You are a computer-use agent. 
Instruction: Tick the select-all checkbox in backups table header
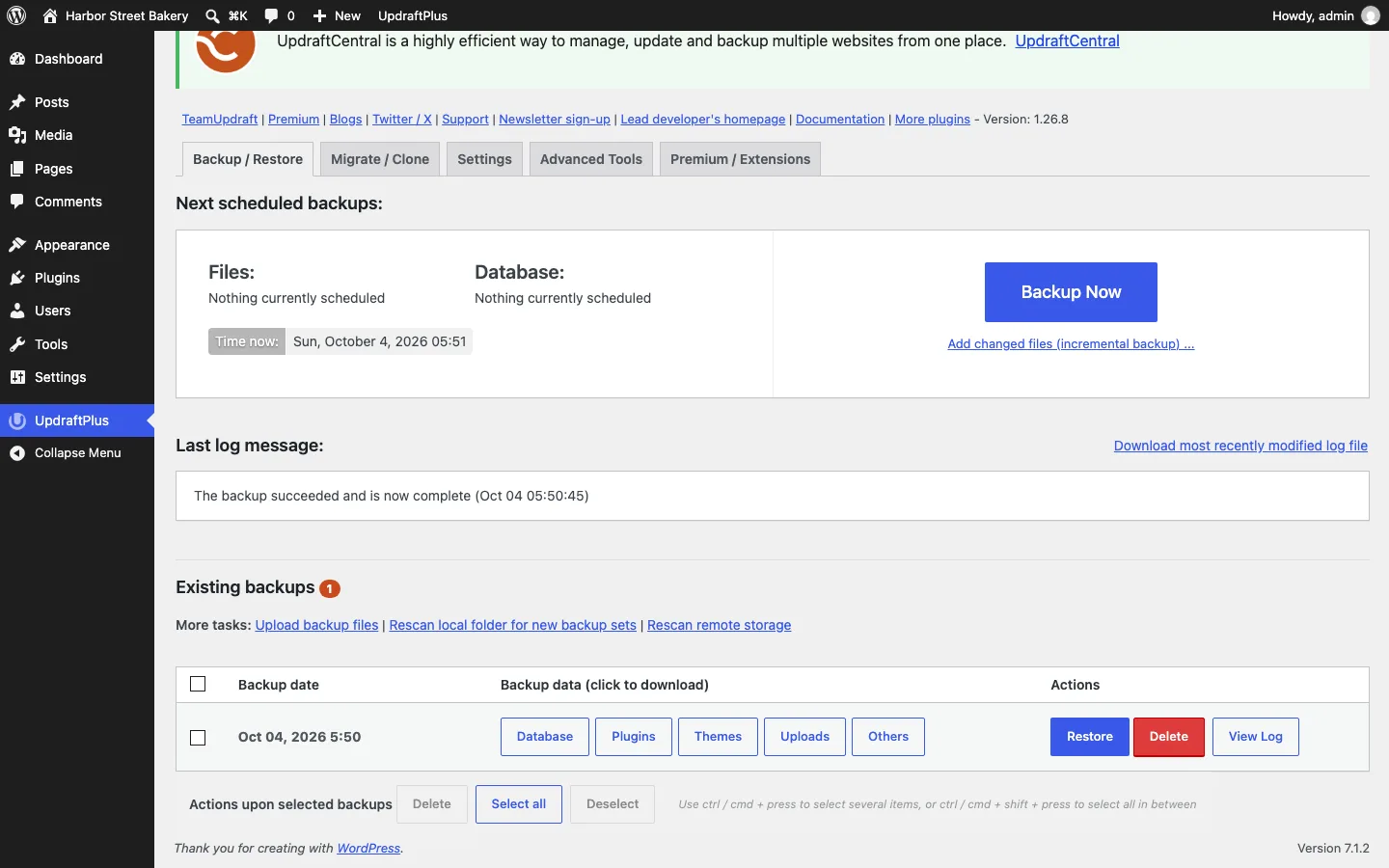198,684
